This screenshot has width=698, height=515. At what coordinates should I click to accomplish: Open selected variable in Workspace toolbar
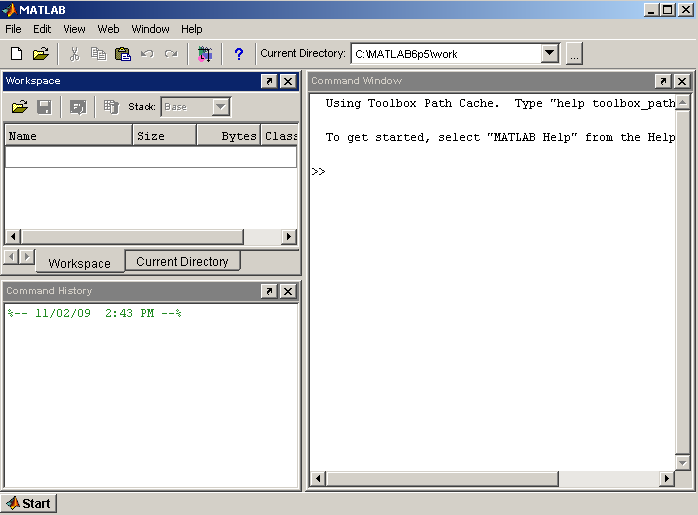click(78, 107)
